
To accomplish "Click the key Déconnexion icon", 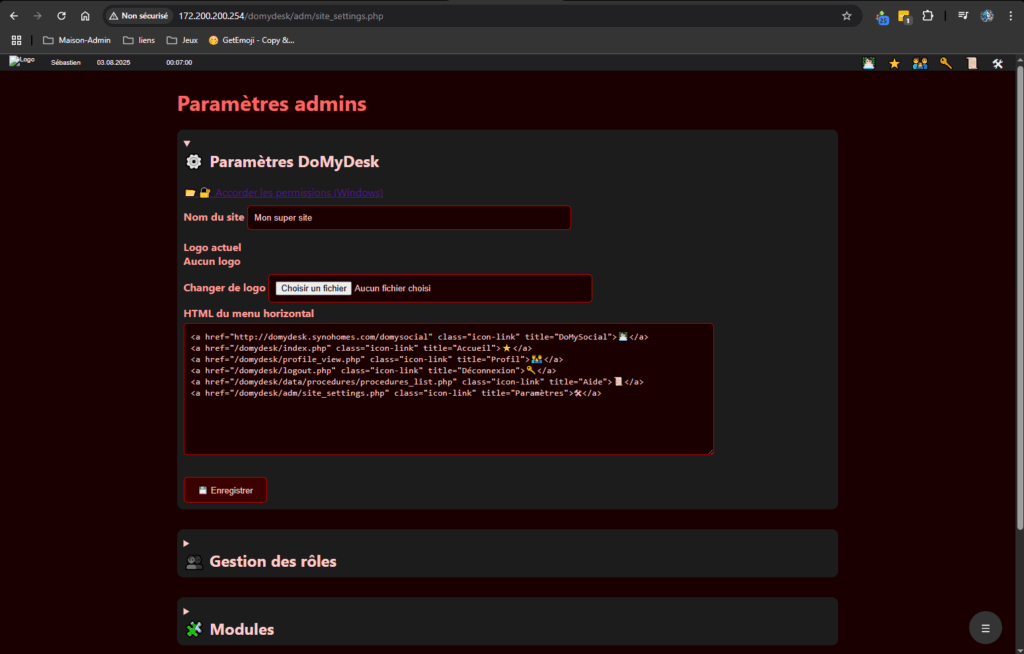I will click(946, 63).
